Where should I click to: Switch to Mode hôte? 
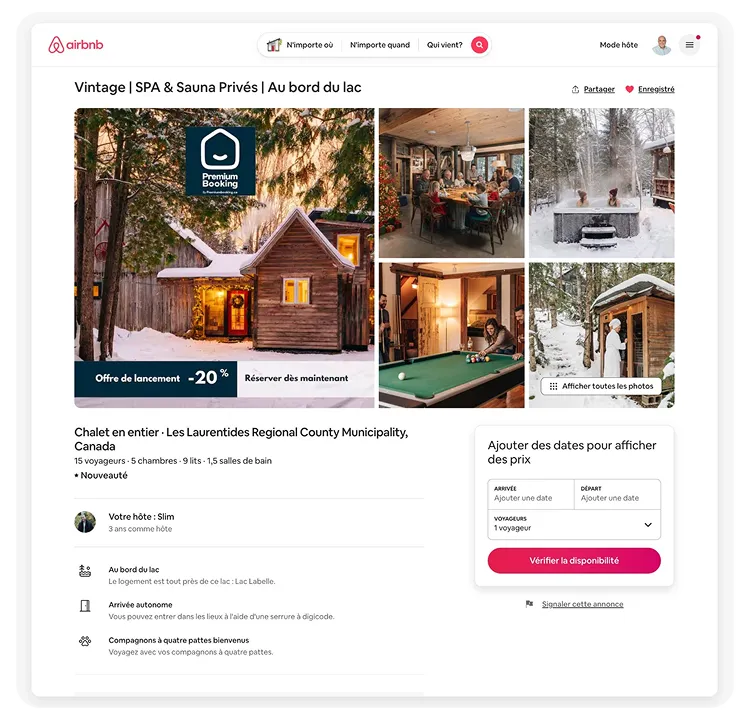618,45
